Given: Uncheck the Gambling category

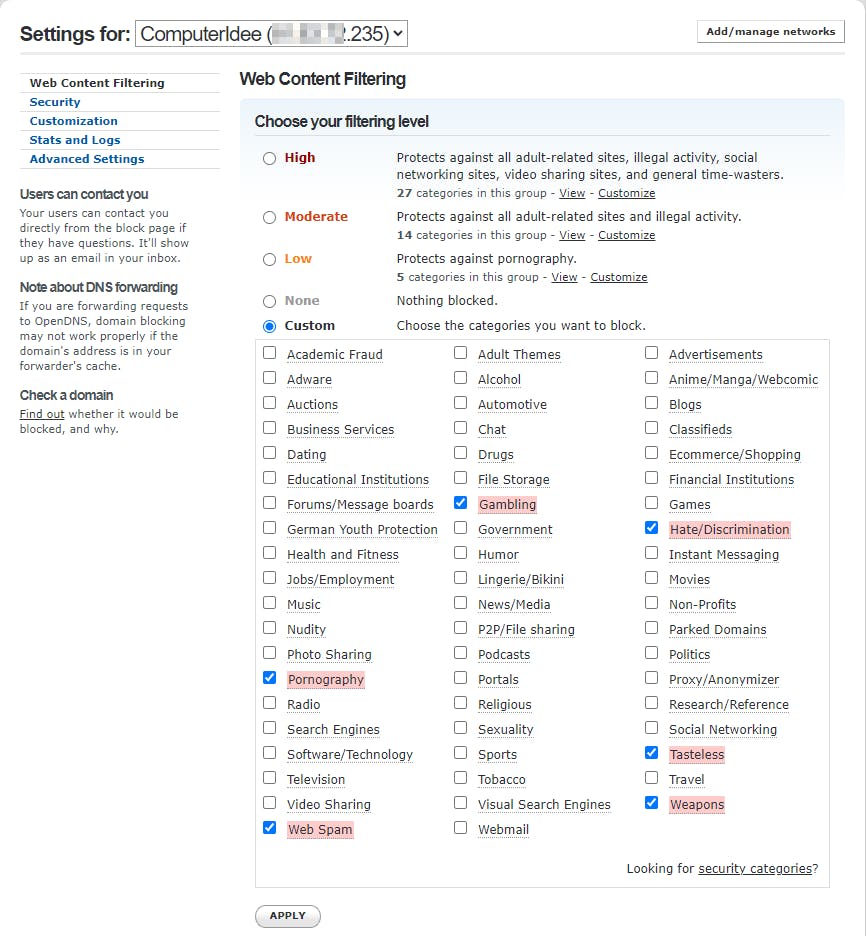Looking at the screenshot, I should pos(461,503).
